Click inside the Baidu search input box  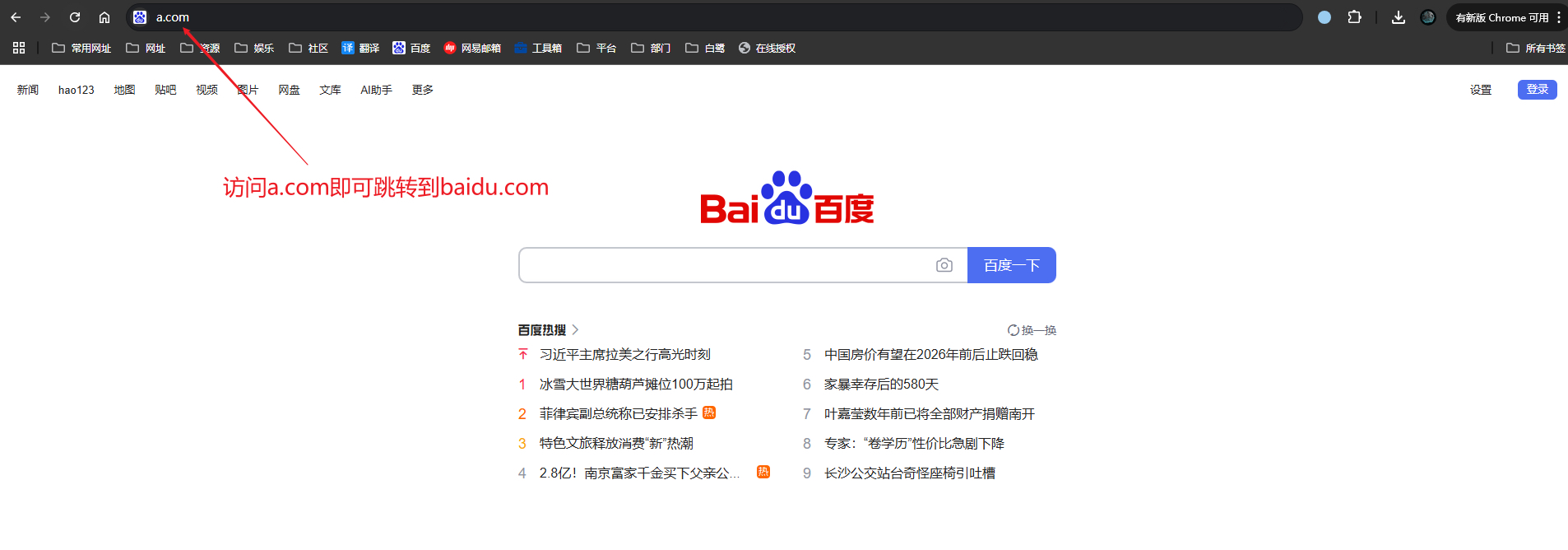724,265
